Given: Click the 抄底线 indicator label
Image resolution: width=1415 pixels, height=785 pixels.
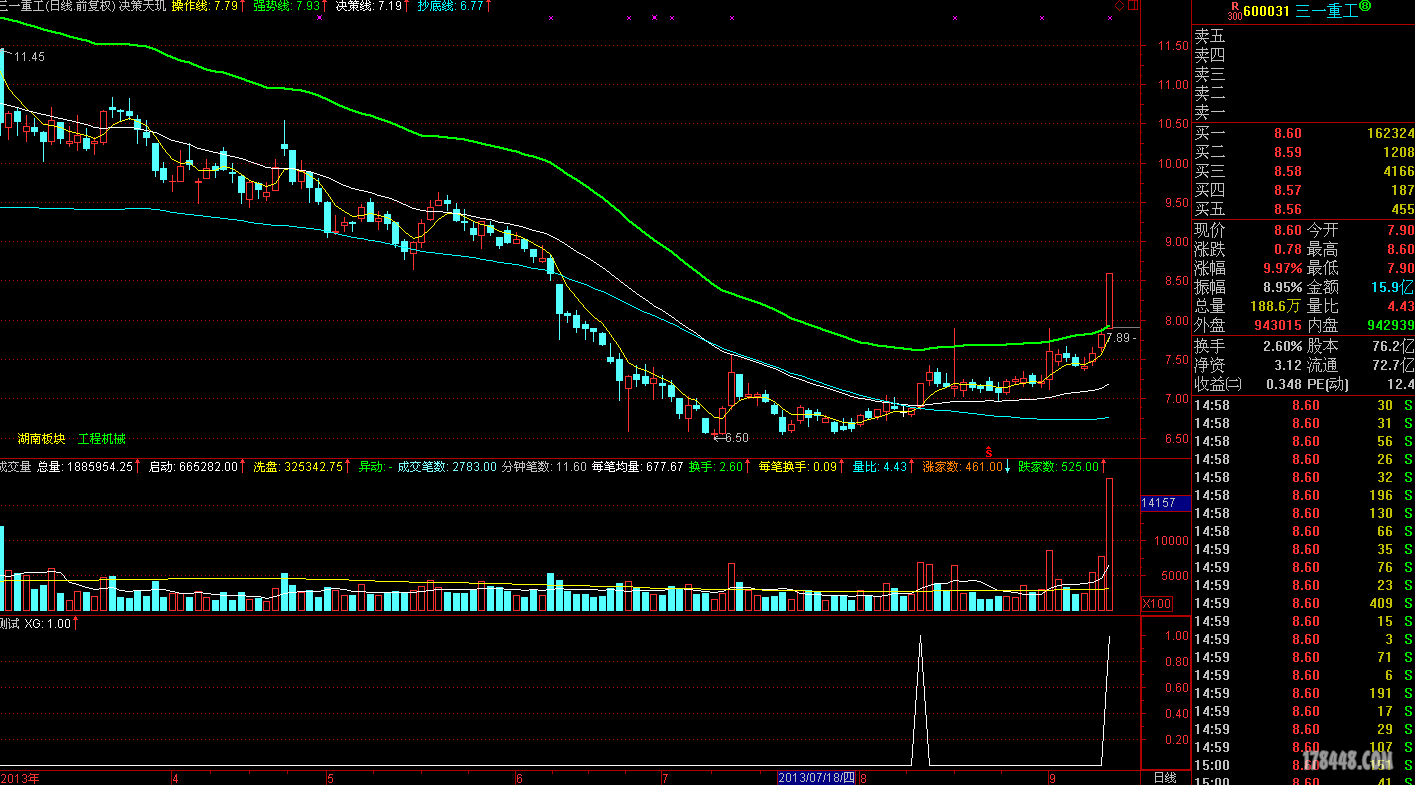Looking at the screenshot, I should tap(436, 6).
